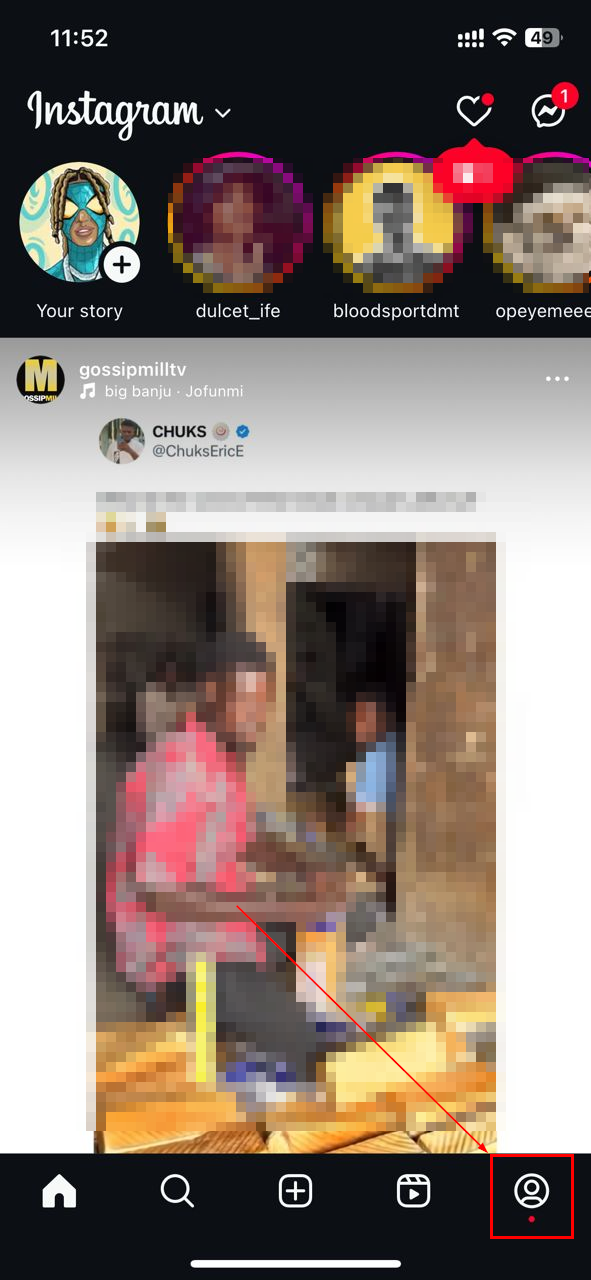
Task: Open the notifications heart icon
Action: (474, 110)
